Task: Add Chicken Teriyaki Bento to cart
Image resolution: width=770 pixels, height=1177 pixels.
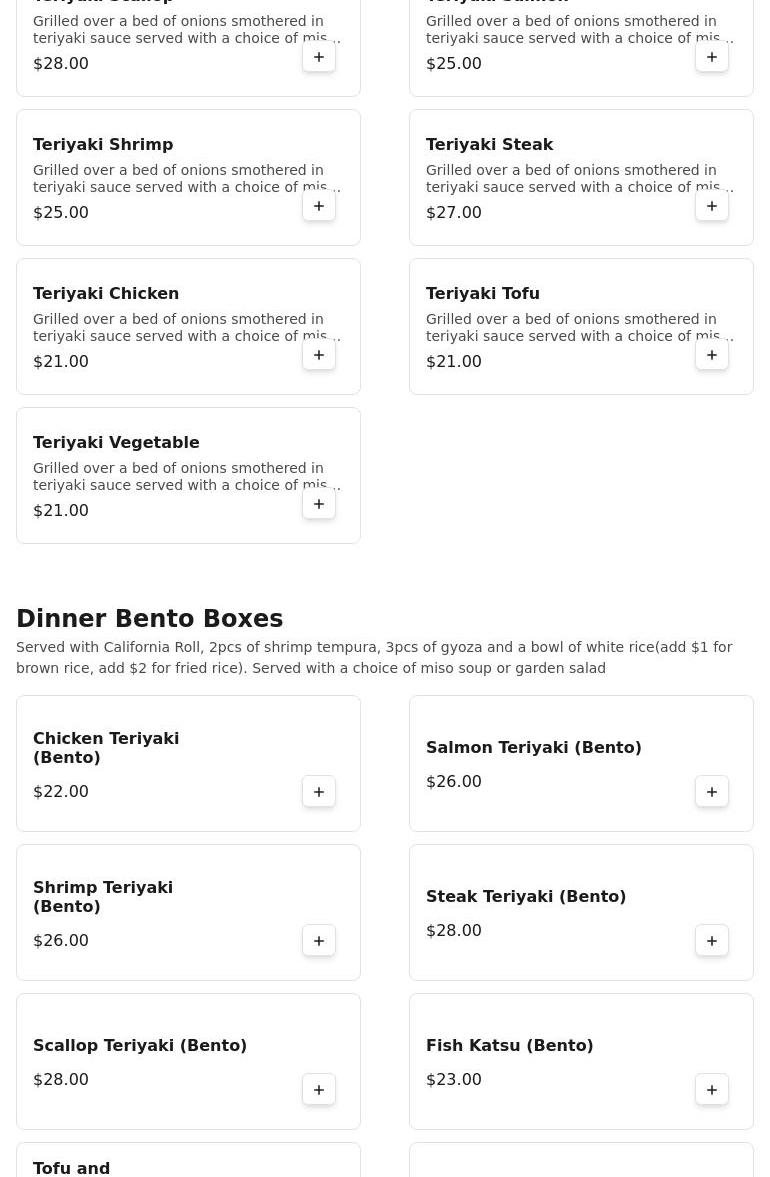Action: (x=319, y=792)
